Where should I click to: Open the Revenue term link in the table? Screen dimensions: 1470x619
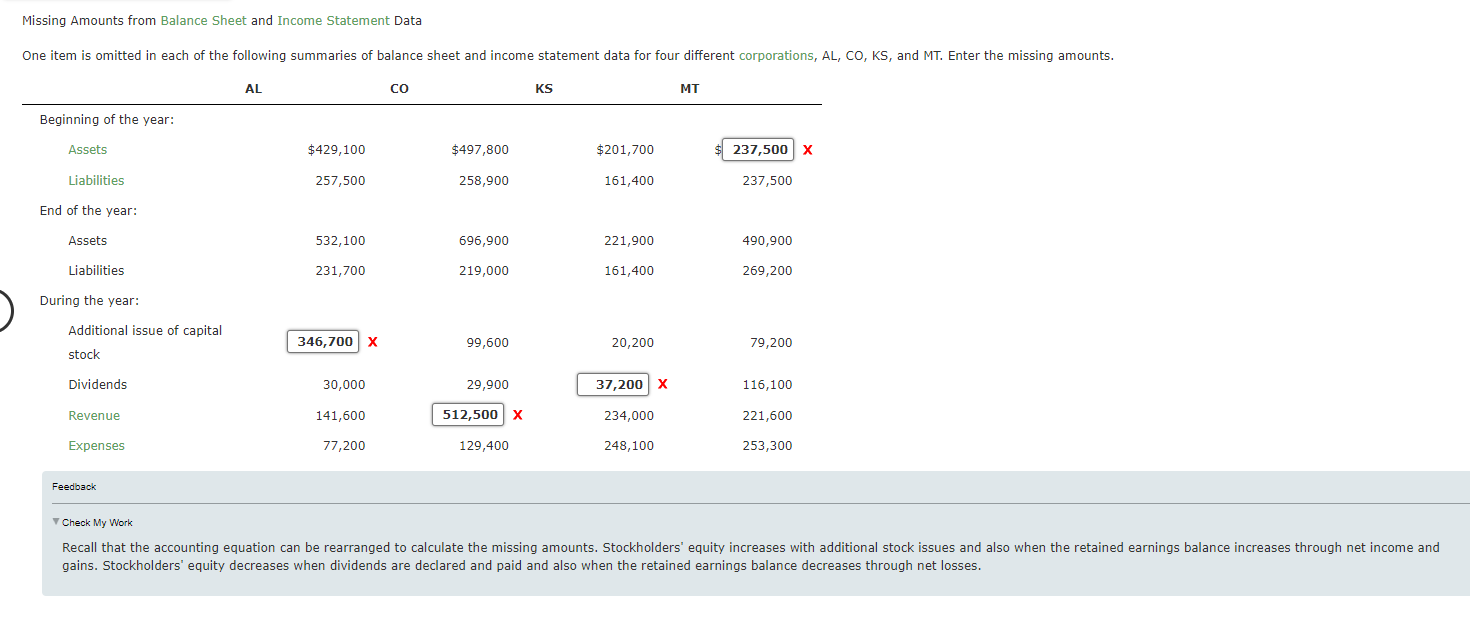pyautogui.click(x=94, y=415)
